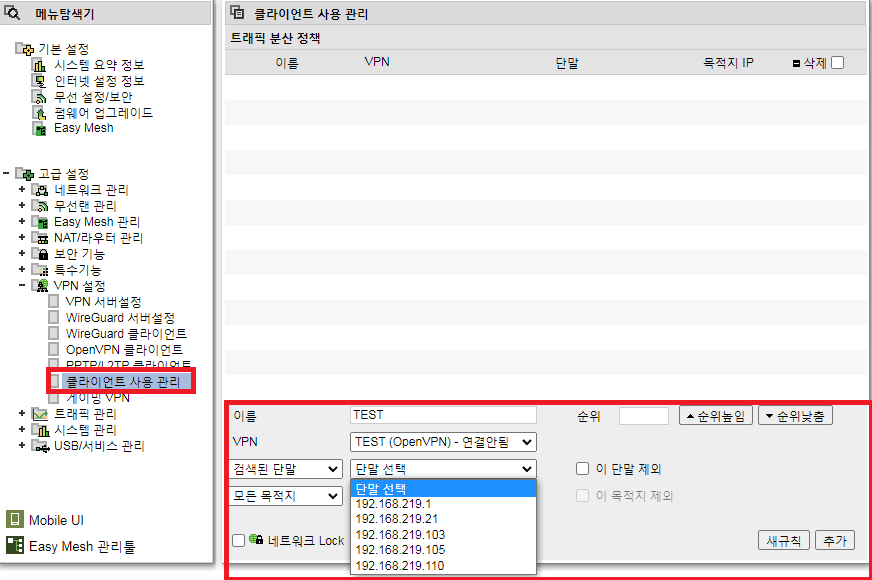Click the 클라이언트 사용 관리 header icon
This screenshot has height=580, width=872.
click(237, 12)
